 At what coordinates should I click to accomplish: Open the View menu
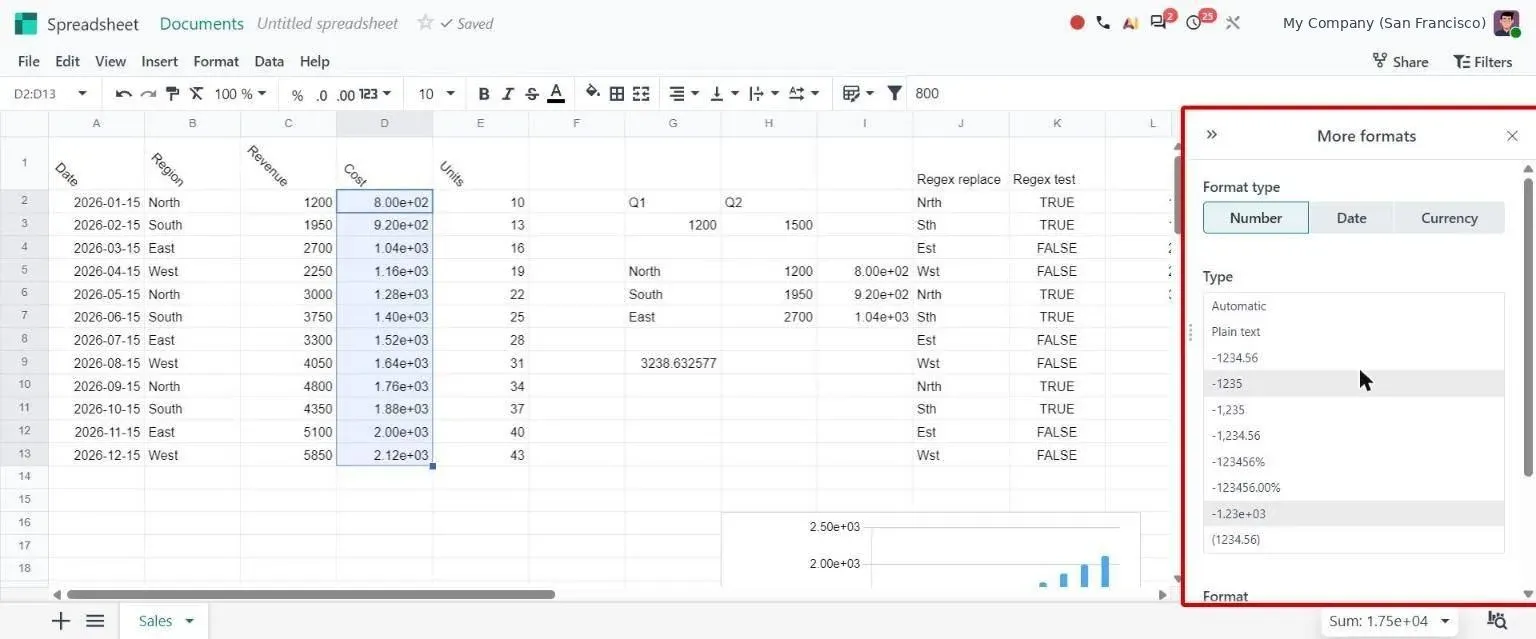[110, 61]
